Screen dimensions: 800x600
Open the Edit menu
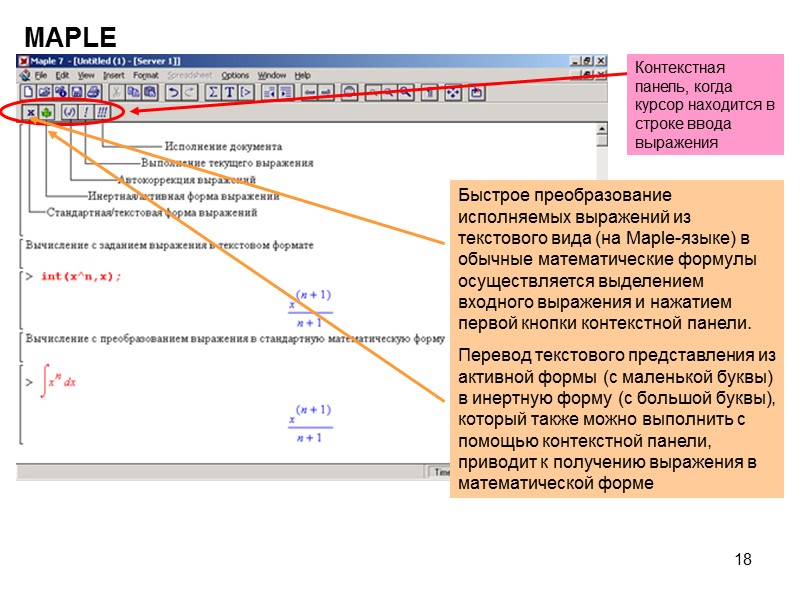click(x=62, y=76)
